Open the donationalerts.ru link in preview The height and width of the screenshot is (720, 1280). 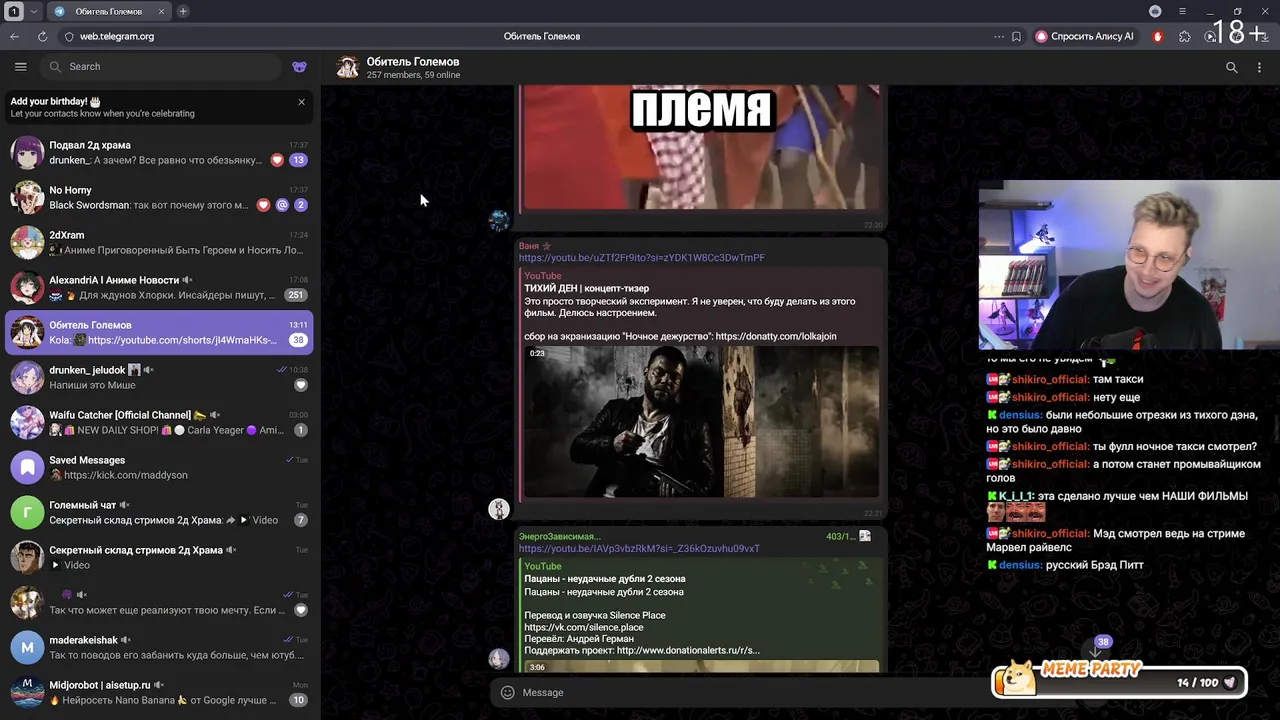coord(688,650)
